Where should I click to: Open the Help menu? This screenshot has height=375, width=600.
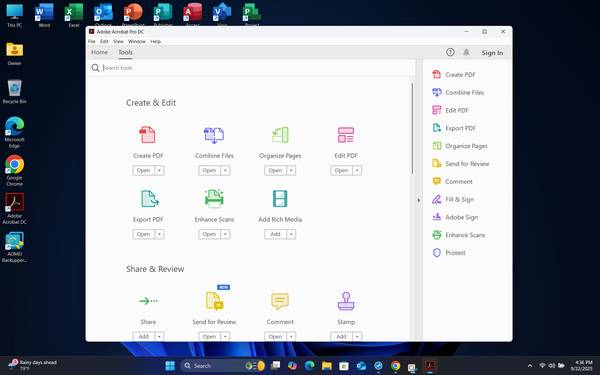coord(155,41)
